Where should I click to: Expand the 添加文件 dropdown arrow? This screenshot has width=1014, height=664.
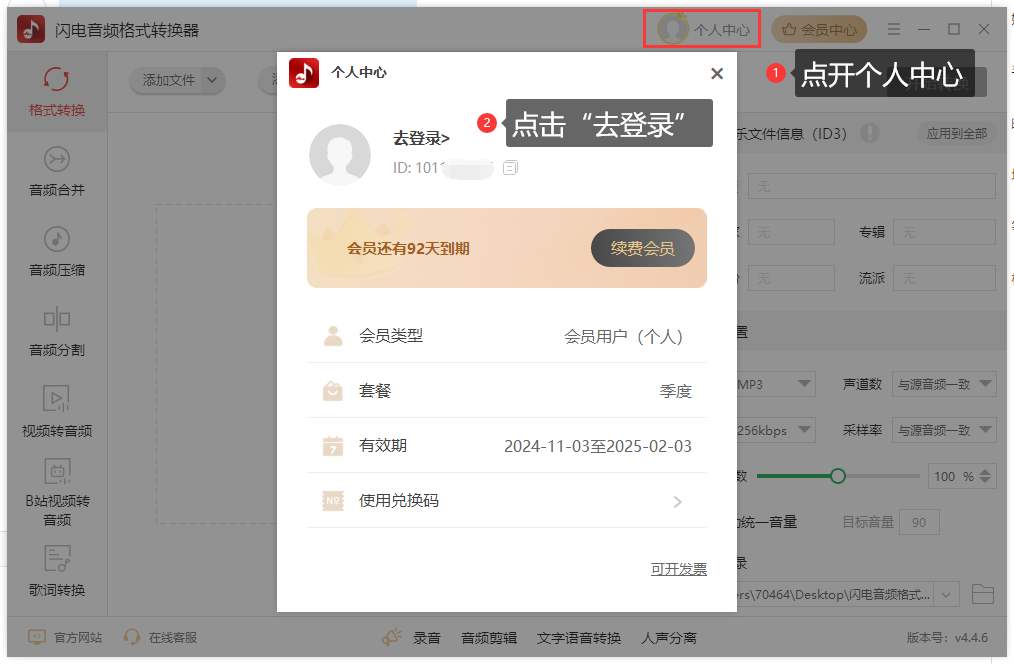click(212, 80)
